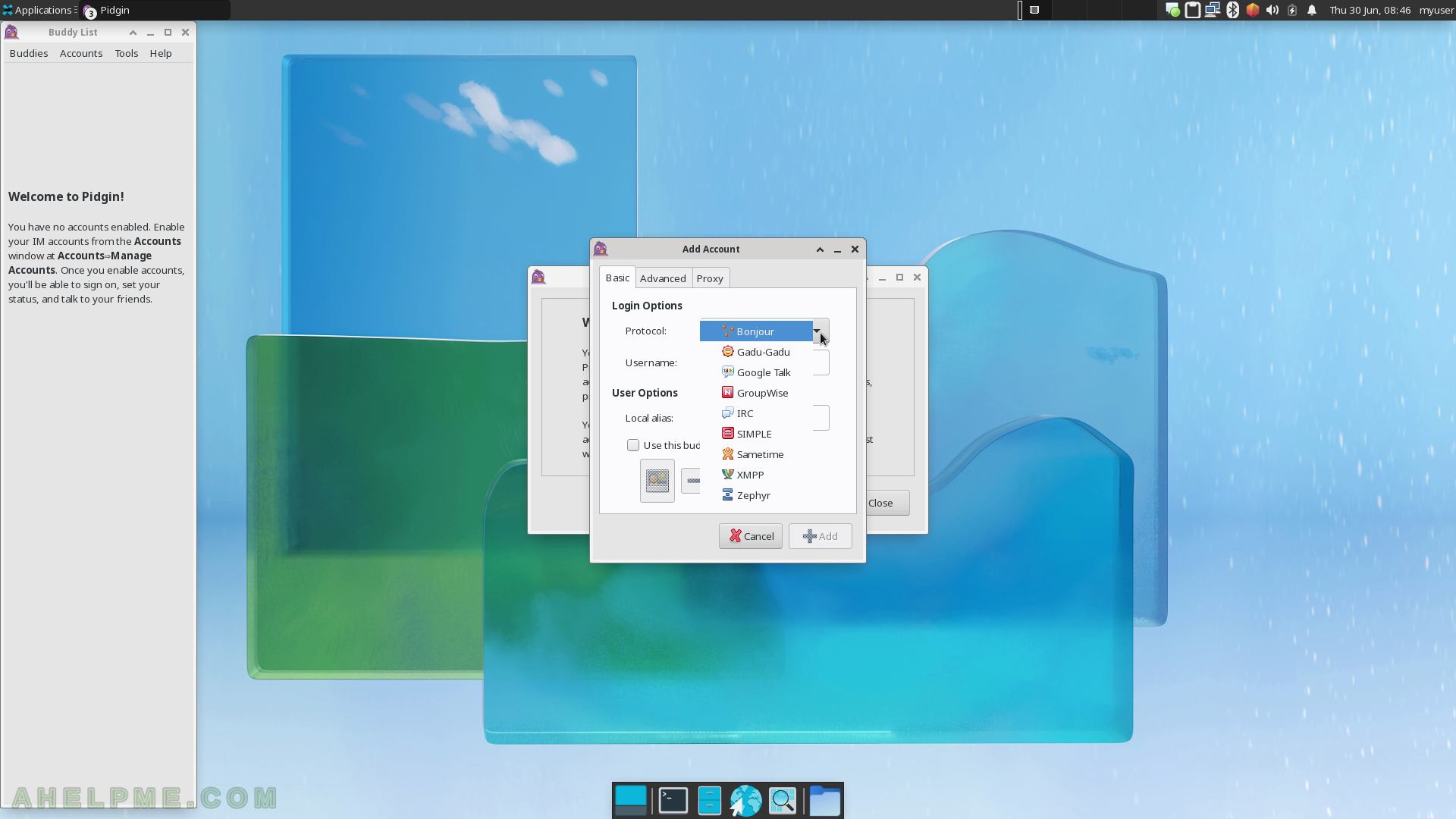Maximize the Buddy List window
The height and width of the screenshot is (819, 1456).
[168, 32]
